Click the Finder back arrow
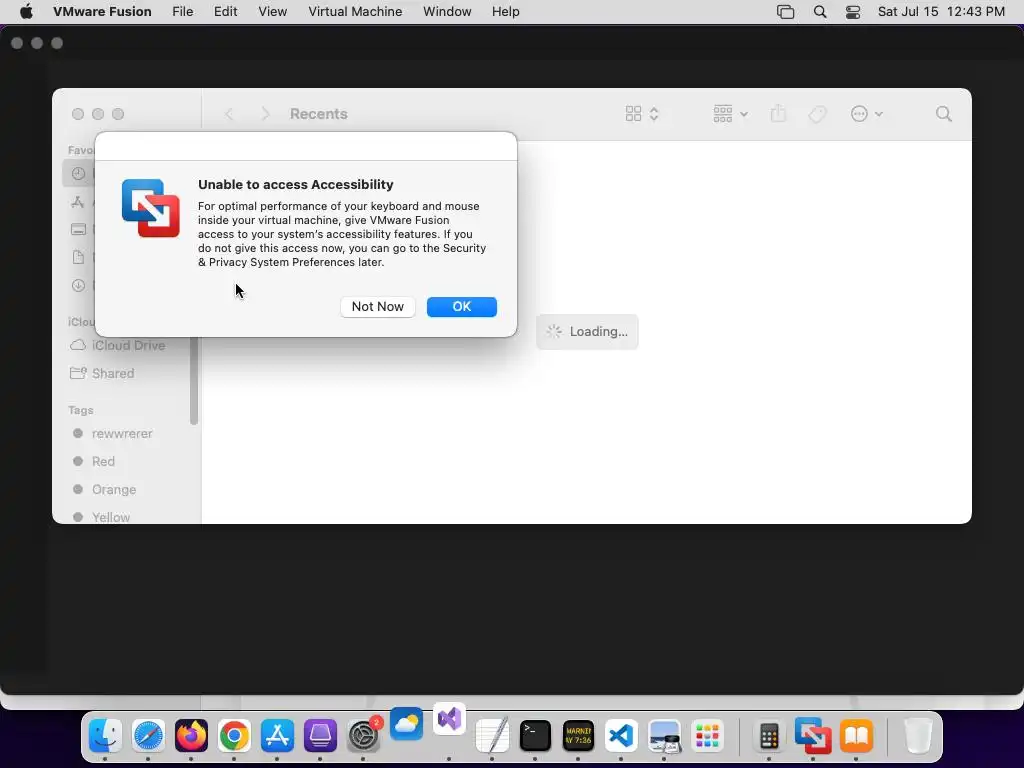The image size is (1024, 768). pos(229,114)
